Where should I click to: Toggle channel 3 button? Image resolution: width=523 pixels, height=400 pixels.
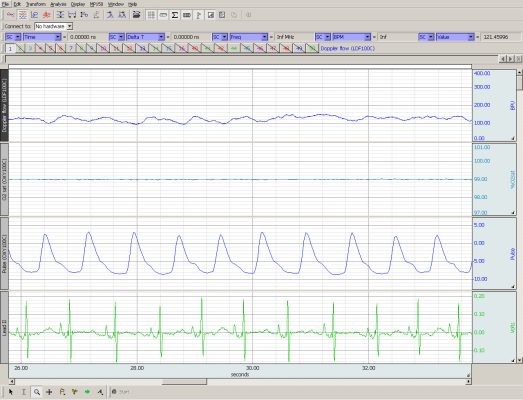click(x=30, y=49)
